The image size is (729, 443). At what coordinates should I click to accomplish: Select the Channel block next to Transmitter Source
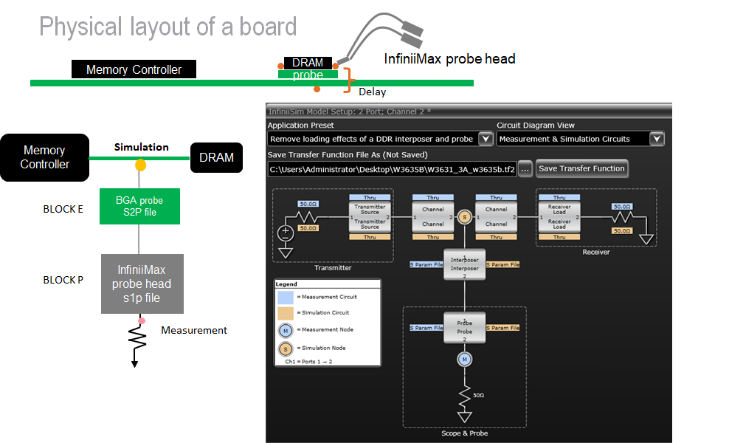433,217
